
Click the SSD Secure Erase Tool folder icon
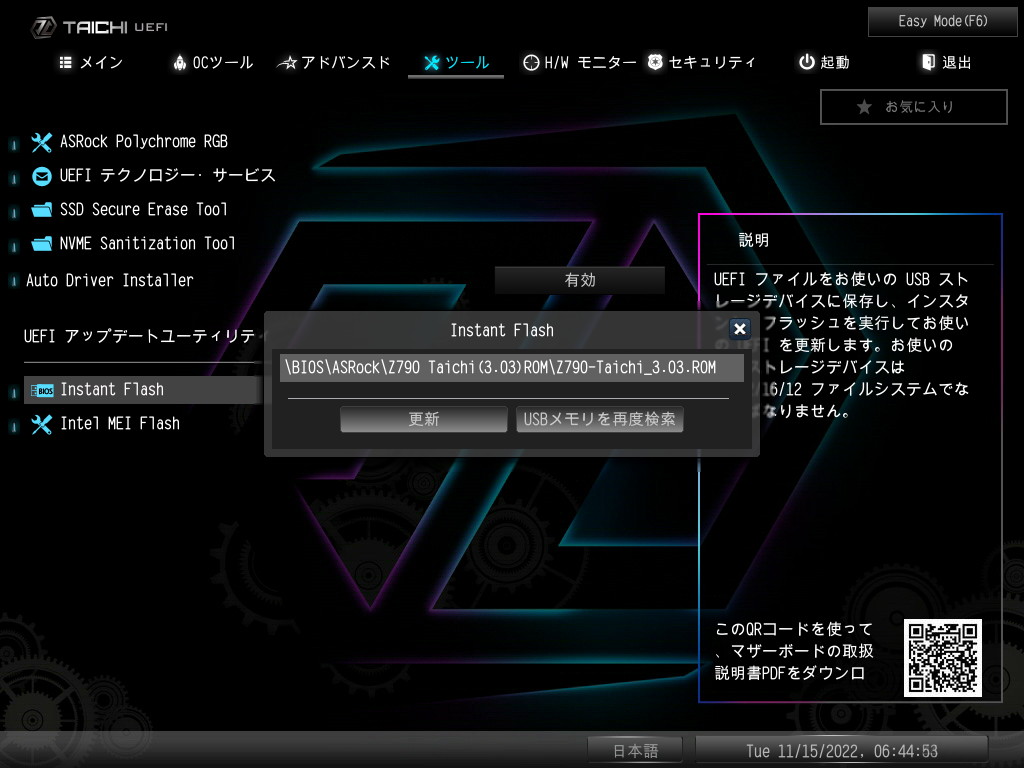tap(41, 210)
